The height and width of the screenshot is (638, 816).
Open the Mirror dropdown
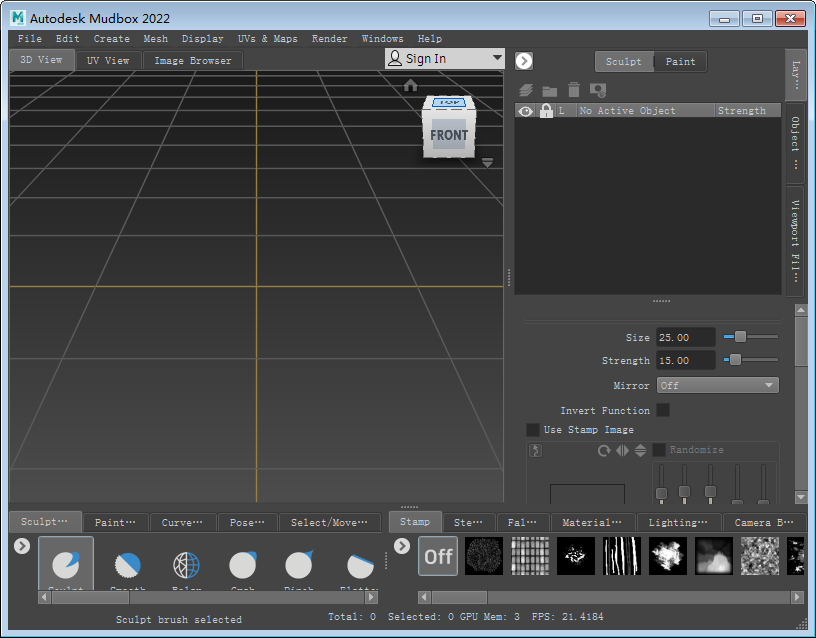click(x=717, y=385)
